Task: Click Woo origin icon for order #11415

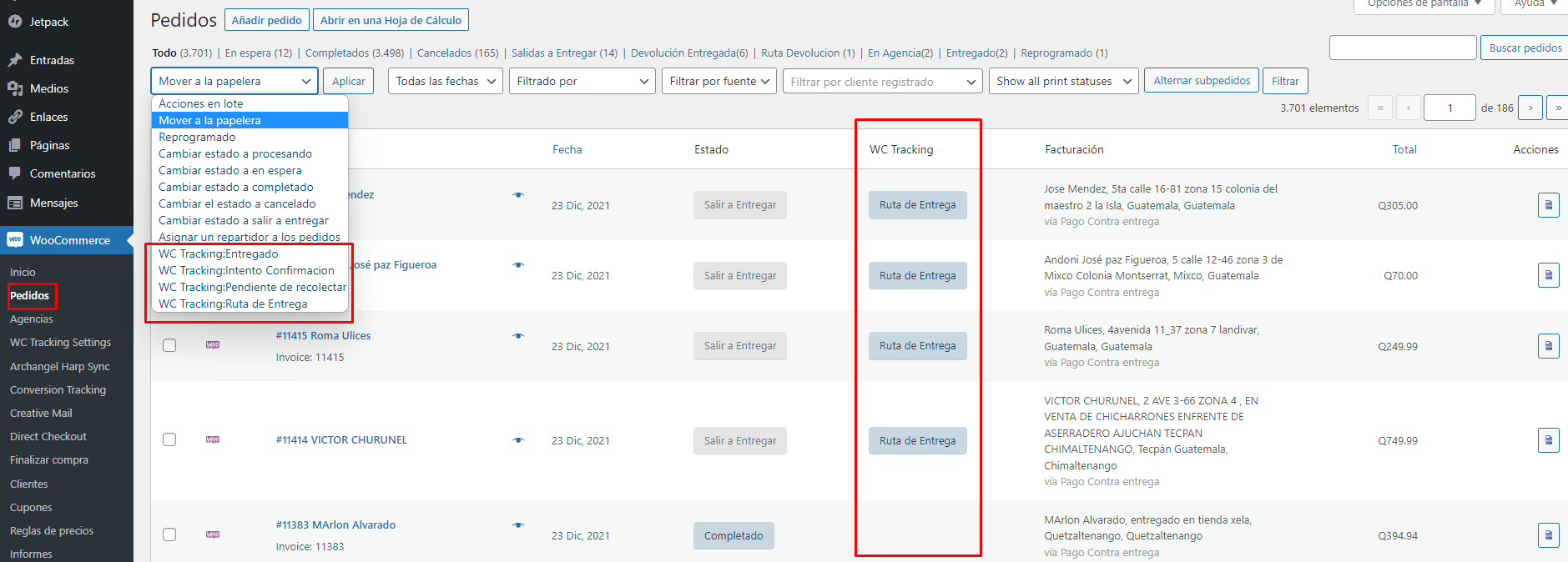Action: click(x=213, y=344)
